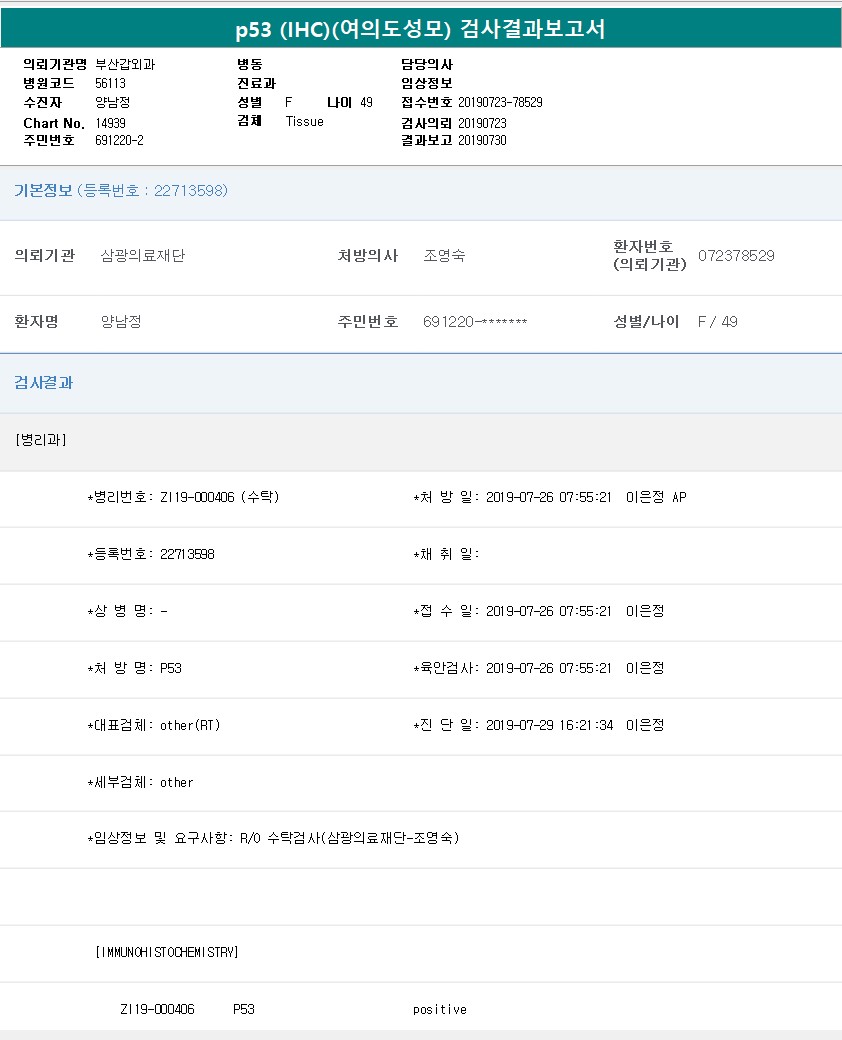The height and width of the screenshot is (1040, 842).
Task: Select the 결과보고 date 20190730
Action: (x=482, y=141)
